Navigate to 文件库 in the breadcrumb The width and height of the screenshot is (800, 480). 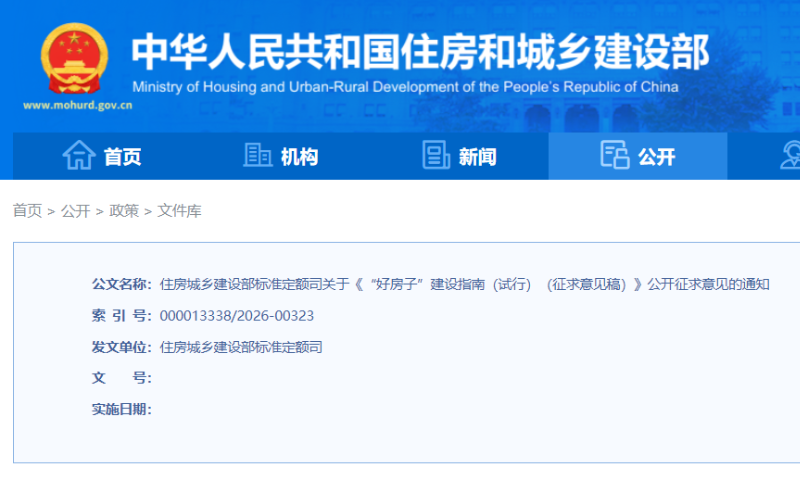click(x=179, y=211)
